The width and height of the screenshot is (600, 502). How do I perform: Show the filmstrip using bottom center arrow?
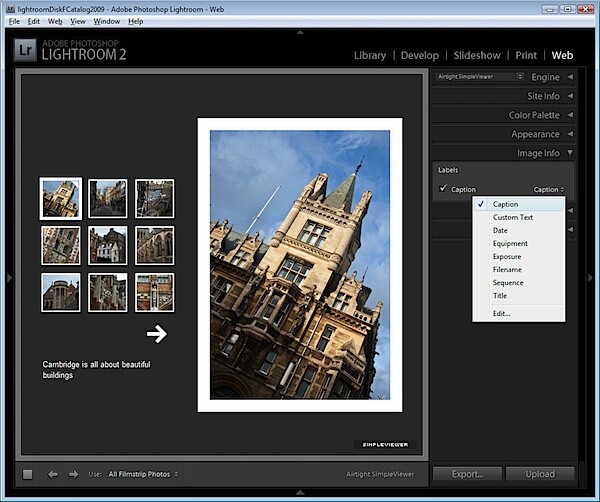tap(300, 492)
